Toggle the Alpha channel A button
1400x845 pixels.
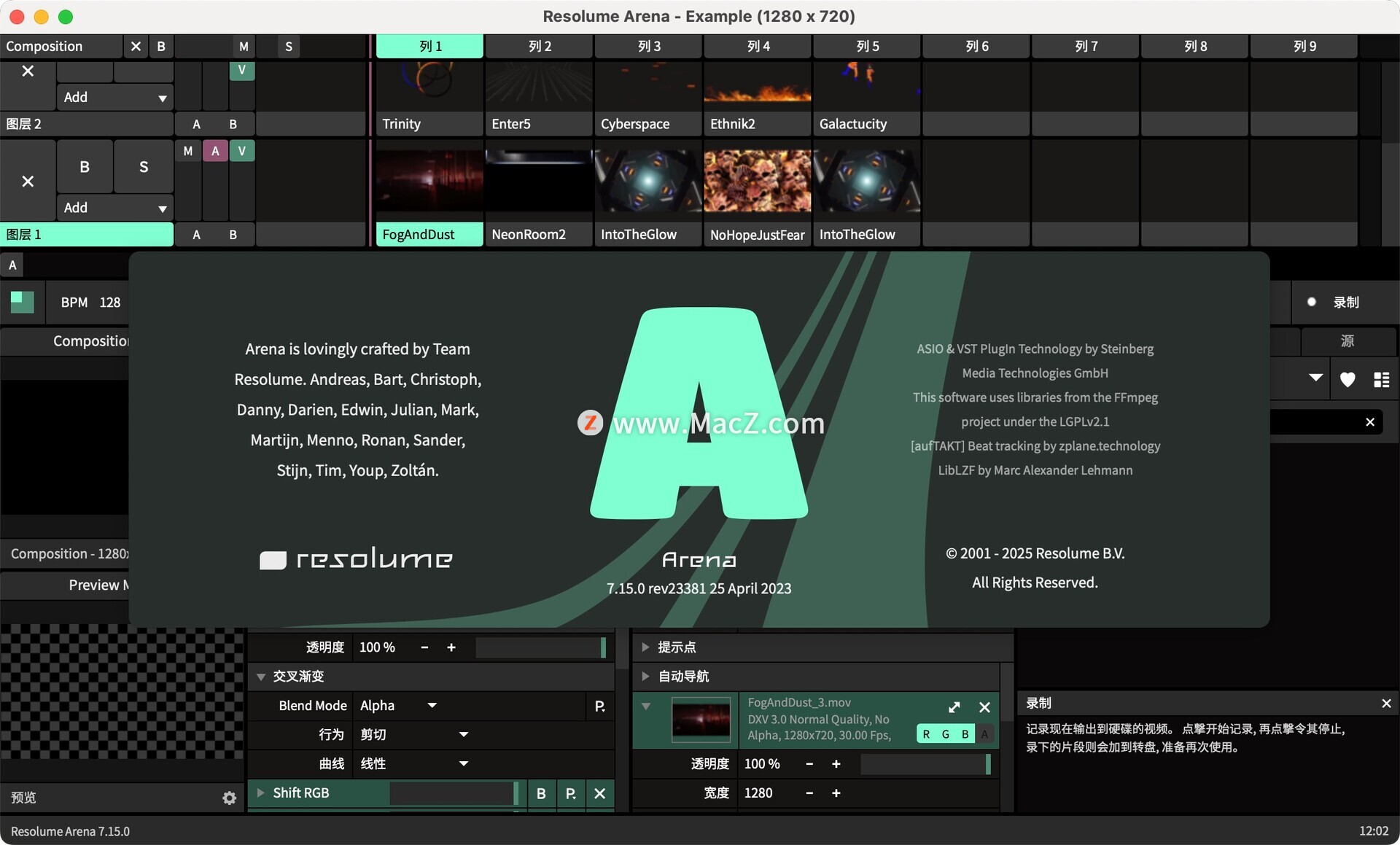984,734
